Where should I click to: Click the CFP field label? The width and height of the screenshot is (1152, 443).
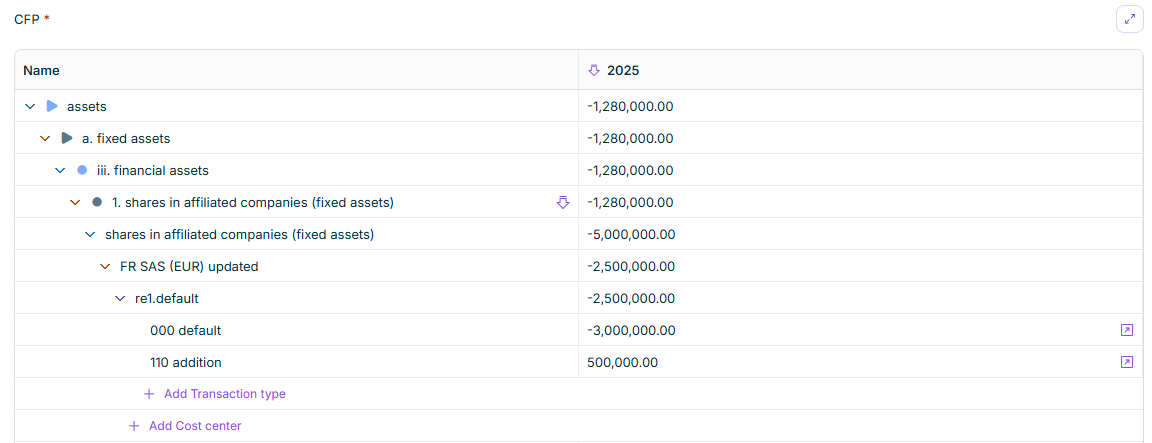pyautogui.click(x=28, y=19)
